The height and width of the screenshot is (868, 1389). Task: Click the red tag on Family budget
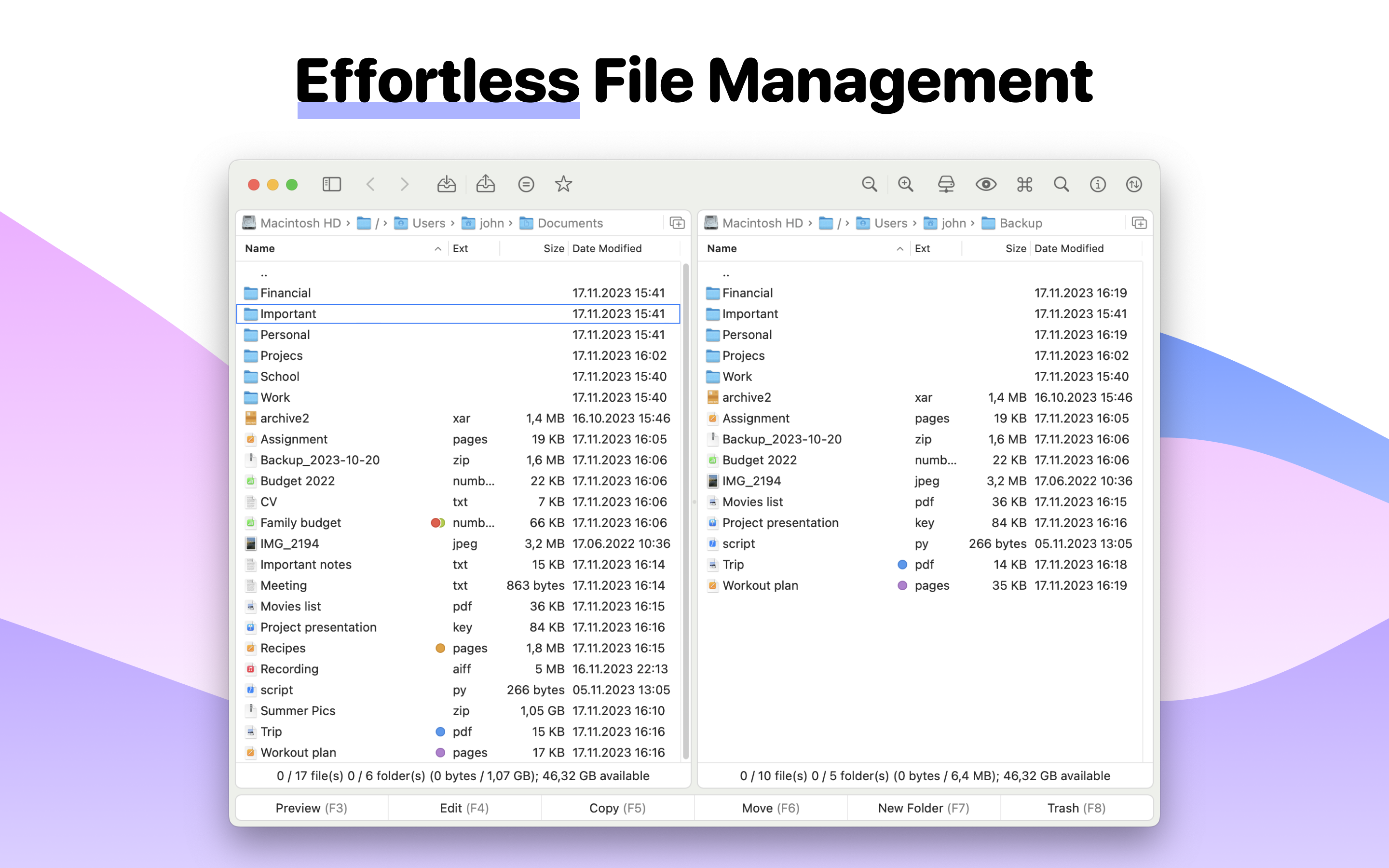(436, 522)
